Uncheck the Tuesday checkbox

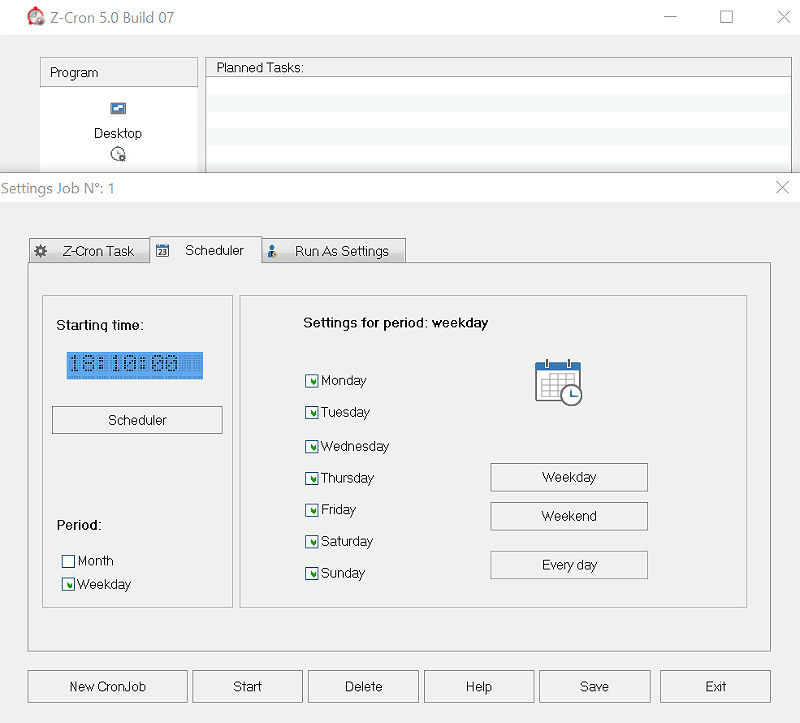311,413
